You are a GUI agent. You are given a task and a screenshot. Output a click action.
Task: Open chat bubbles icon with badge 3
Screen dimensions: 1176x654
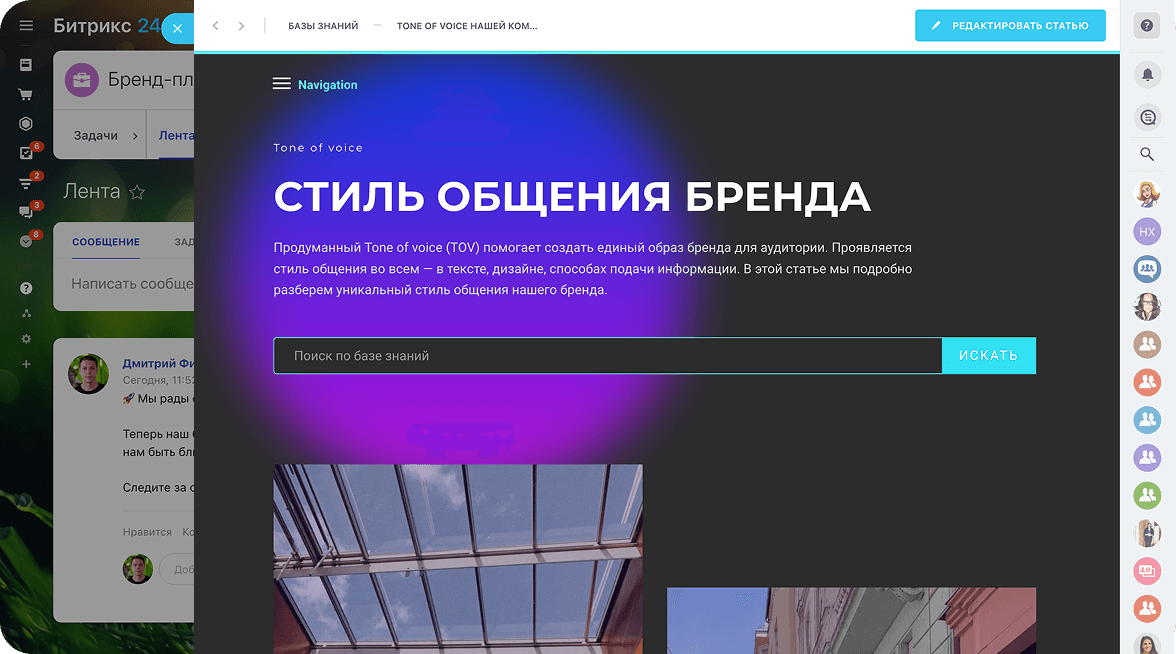pyautogui.click(x=26, y=212)
